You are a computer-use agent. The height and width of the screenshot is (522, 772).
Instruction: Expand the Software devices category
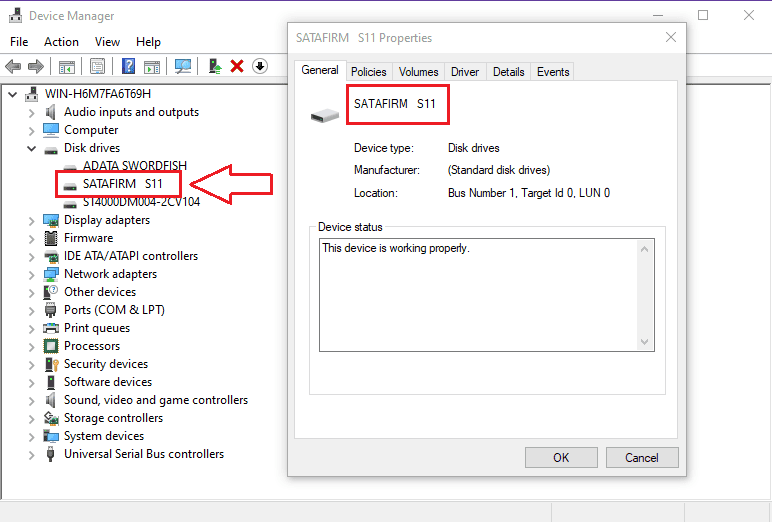pos(32,383)
